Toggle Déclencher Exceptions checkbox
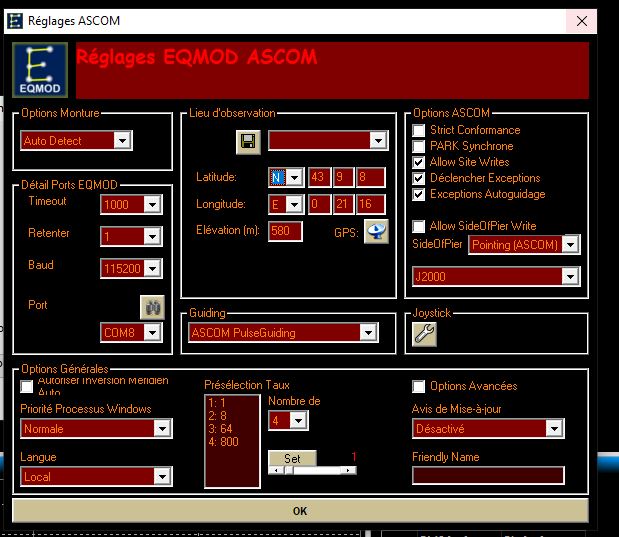The image size is (619, 537). pyautogui.click(x=418, y=178)
